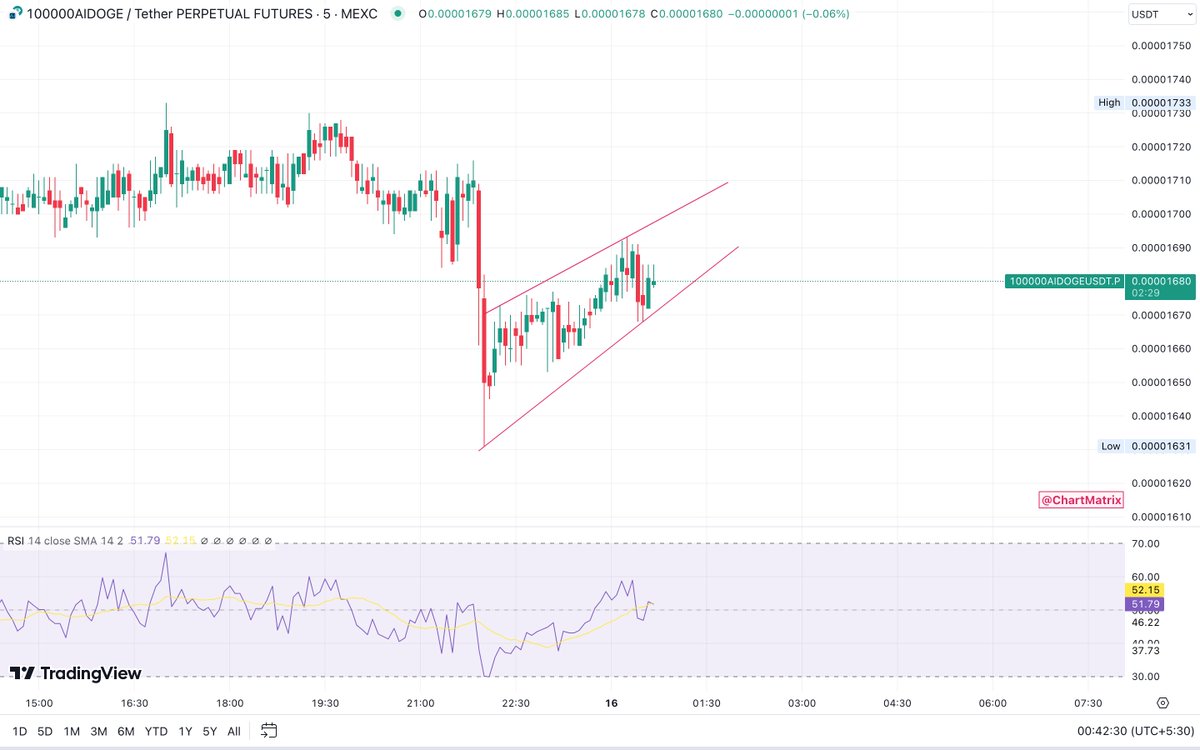Click the 0.00001750 price axis label

coord(1160,46)
